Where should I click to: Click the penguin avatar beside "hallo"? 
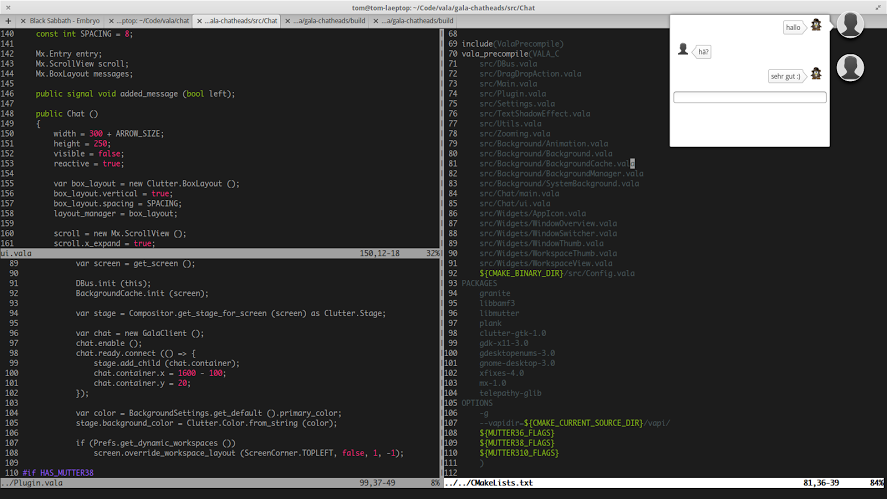click(x=816, y=26)
